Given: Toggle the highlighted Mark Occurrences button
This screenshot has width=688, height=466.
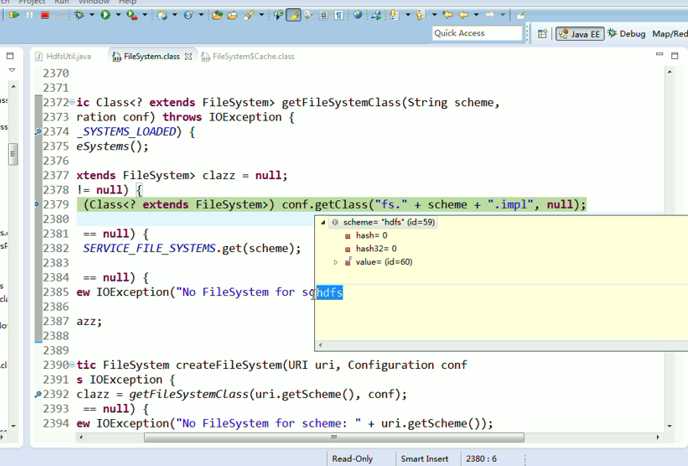Looking at the screenshot, I should (293, 15).
